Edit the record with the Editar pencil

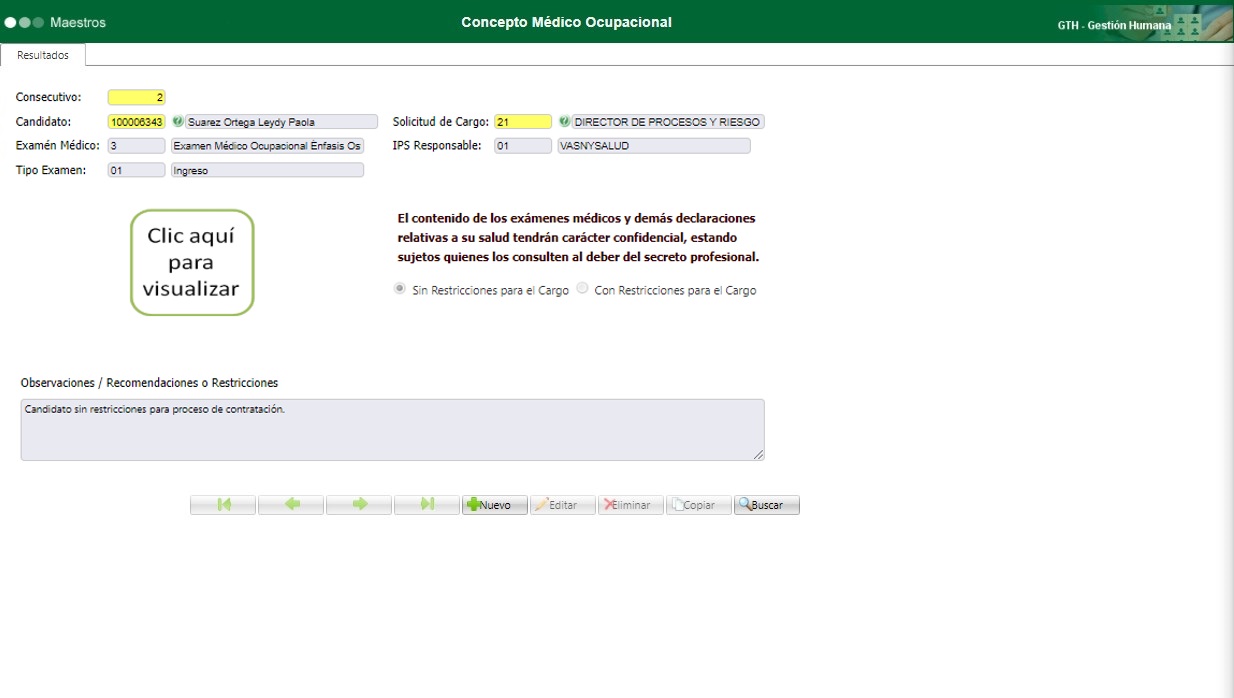pos(562,504)
